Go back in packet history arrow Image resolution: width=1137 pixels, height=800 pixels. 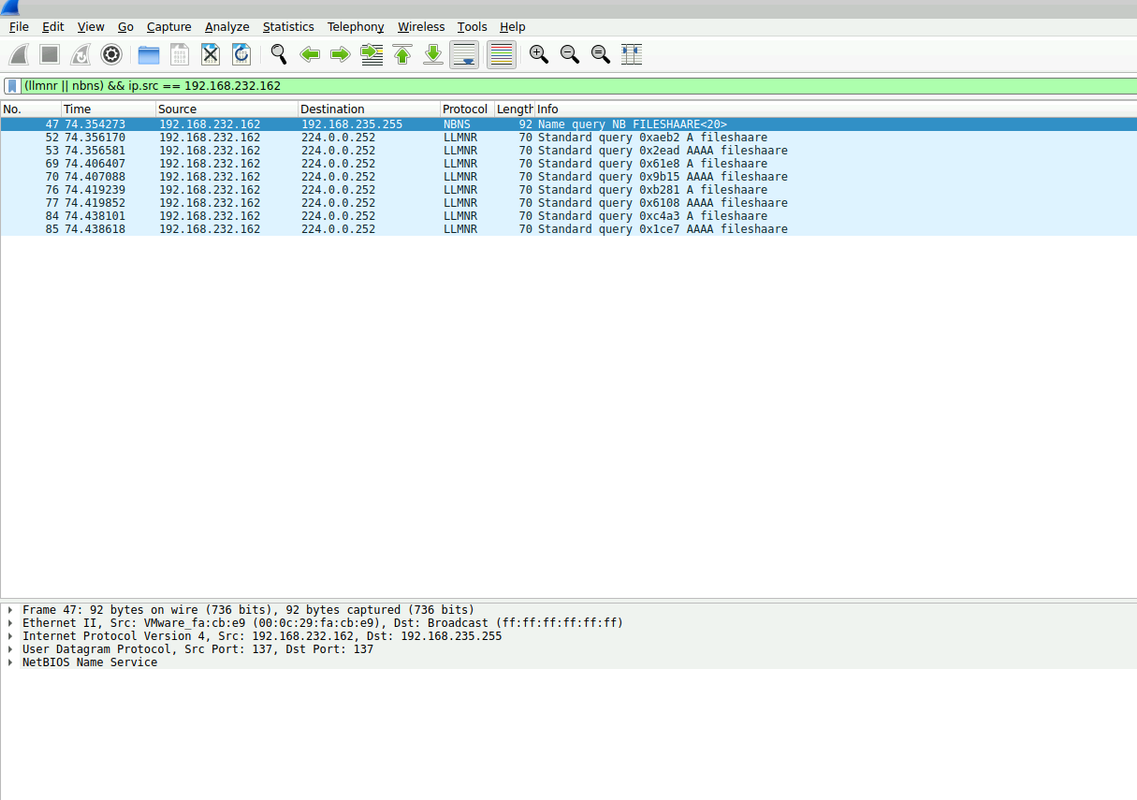click(310, 54)
